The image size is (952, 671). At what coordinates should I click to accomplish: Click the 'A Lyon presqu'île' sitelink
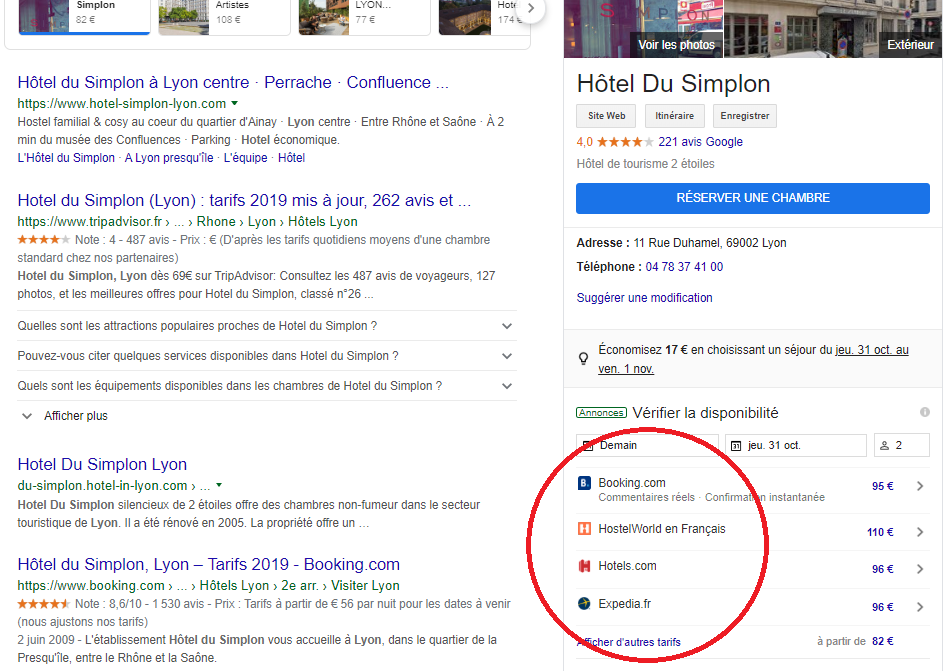click(169, 158)
